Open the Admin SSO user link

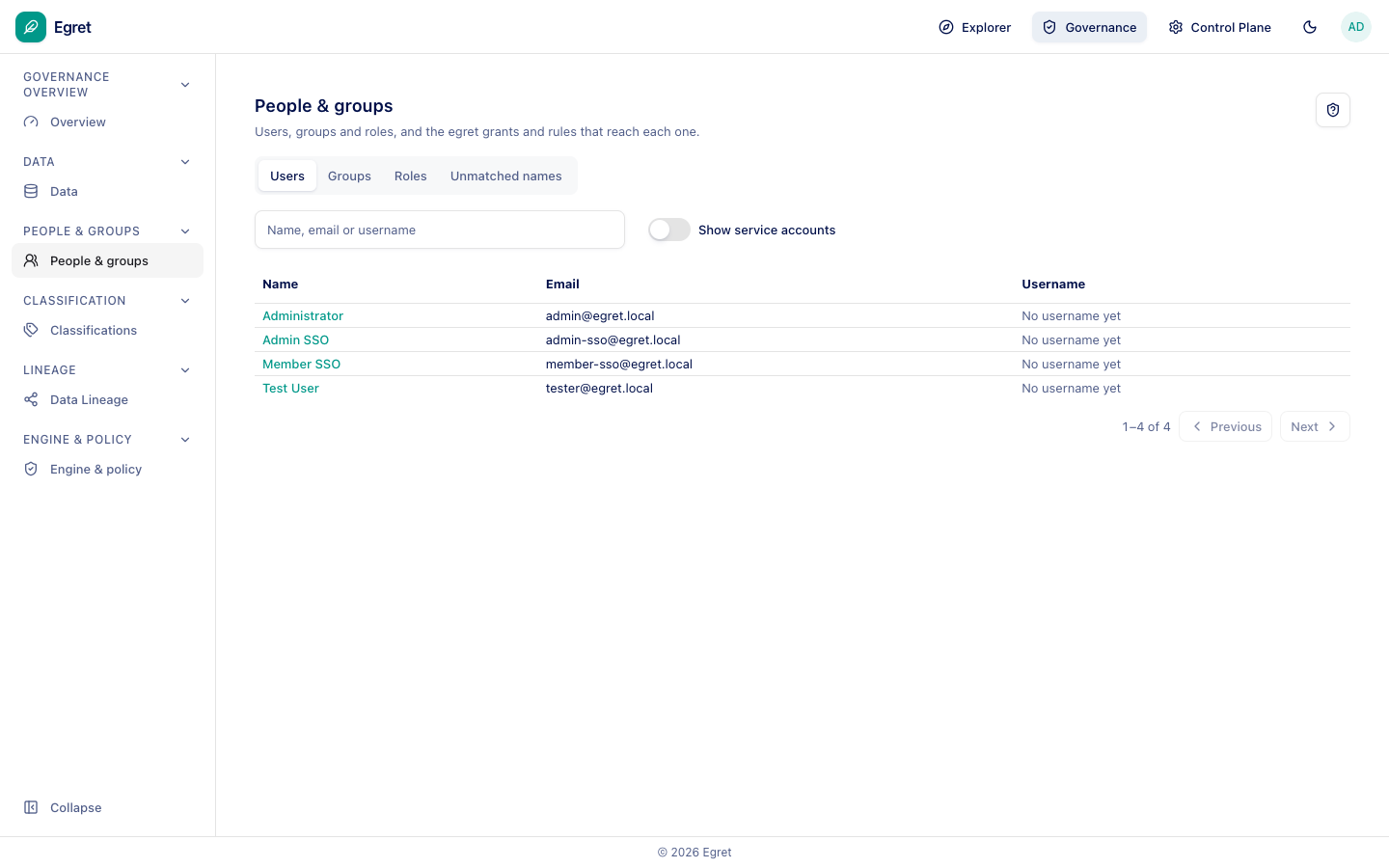tap(295, 340)
